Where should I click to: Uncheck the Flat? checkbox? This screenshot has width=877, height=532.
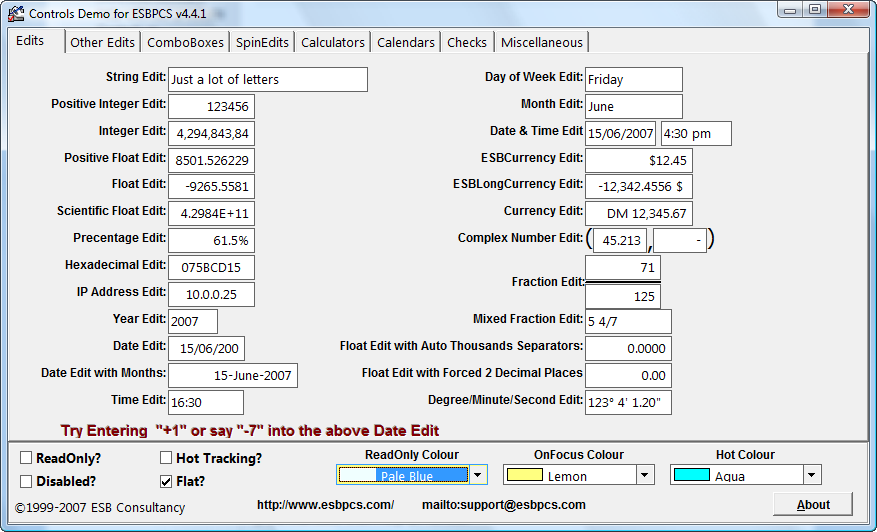(x=166, y=481)
